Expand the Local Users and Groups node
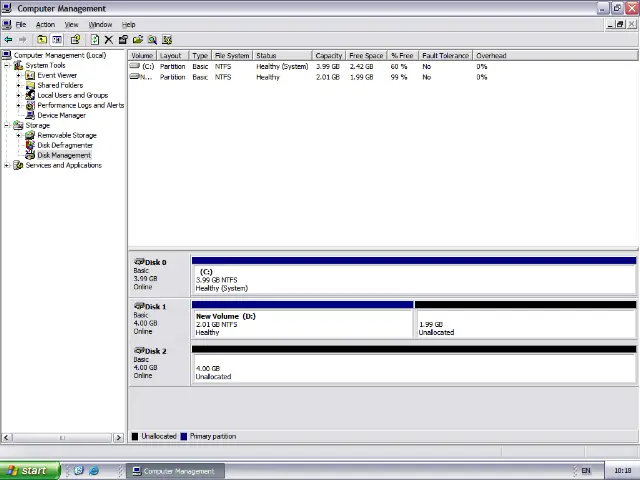This screenshot has height=480, width=640. tap(18, 95)
